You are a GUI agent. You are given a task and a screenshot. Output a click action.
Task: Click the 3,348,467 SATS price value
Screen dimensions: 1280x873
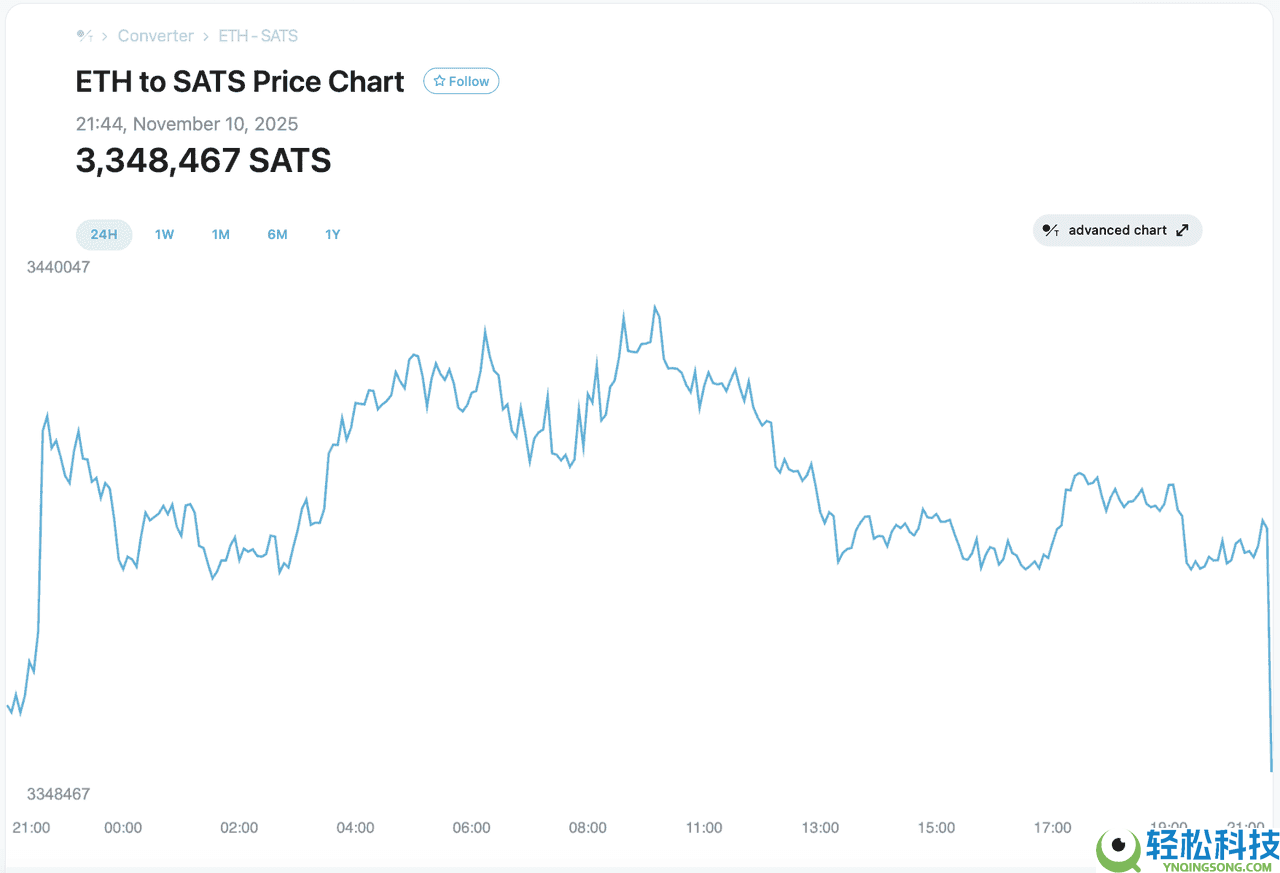pos(203,160)
